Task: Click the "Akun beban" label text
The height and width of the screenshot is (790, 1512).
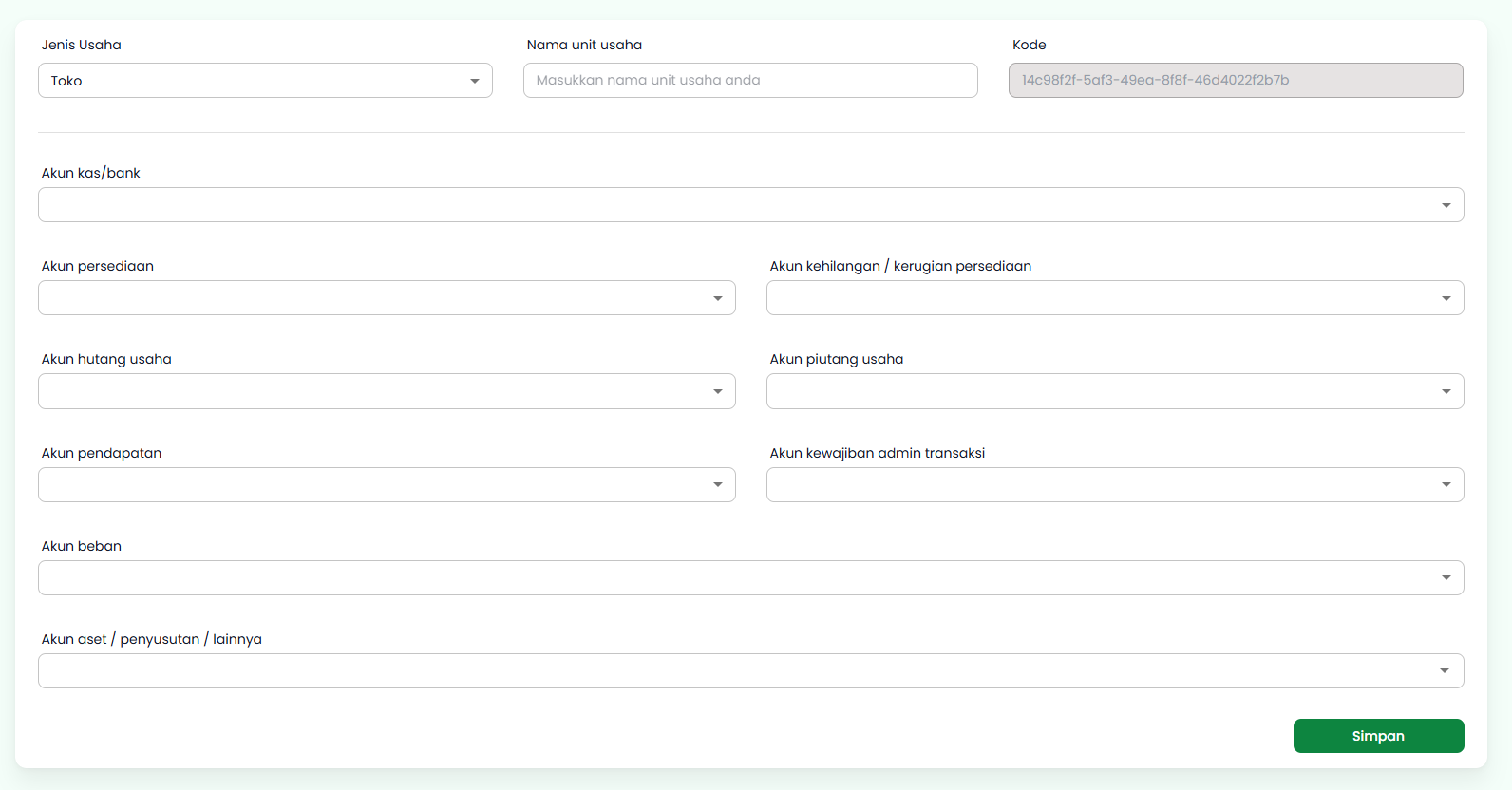Action: [82, 546]
